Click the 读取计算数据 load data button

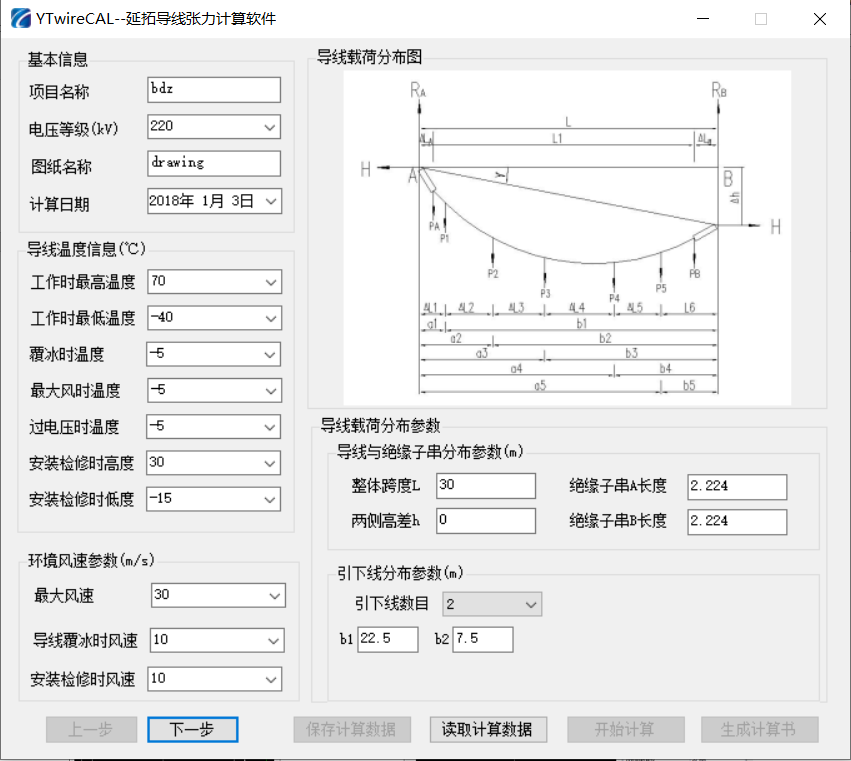tap(487, 730)
